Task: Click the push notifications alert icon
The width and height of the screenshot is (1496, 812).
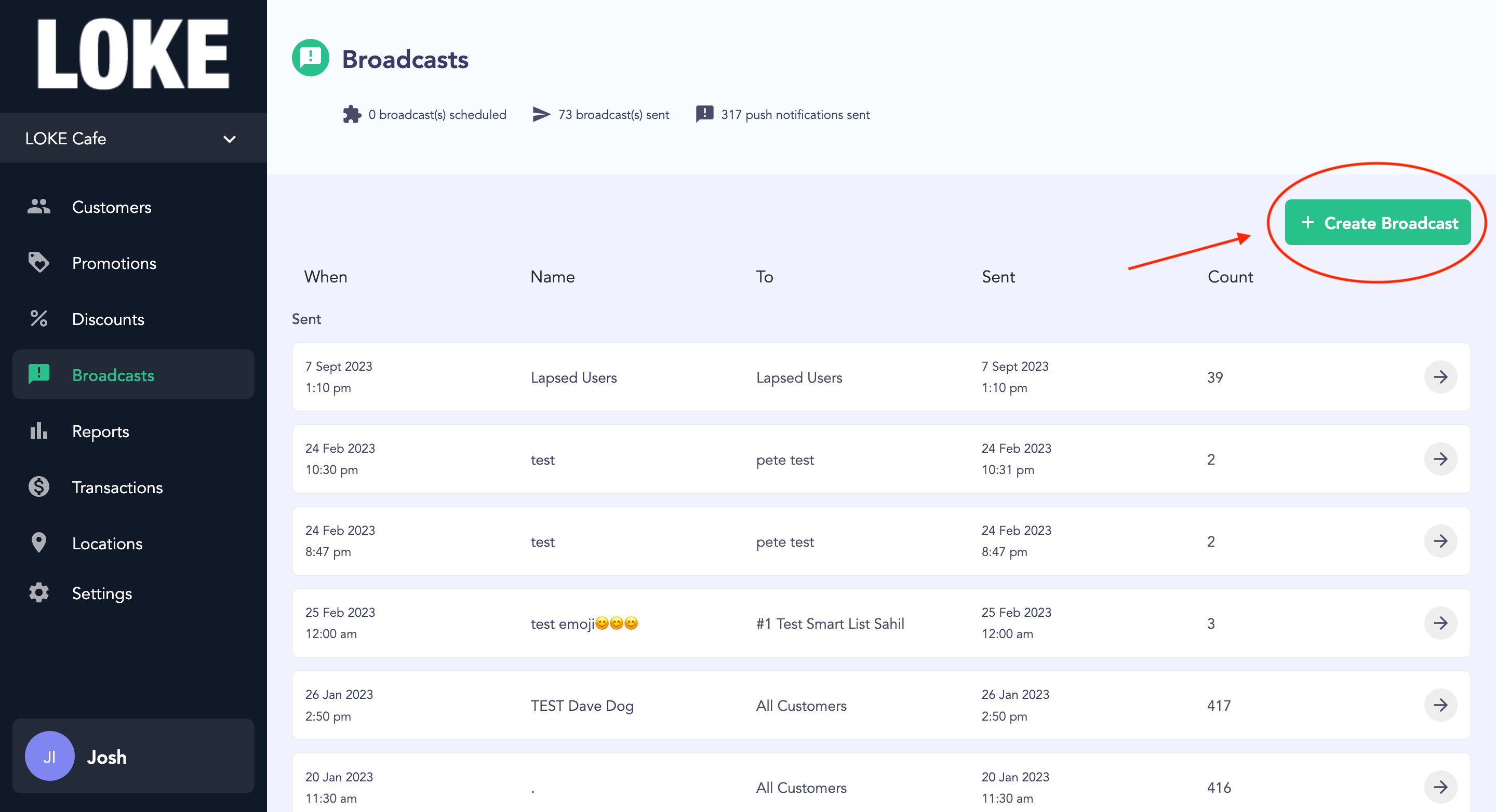Action: 704,114
